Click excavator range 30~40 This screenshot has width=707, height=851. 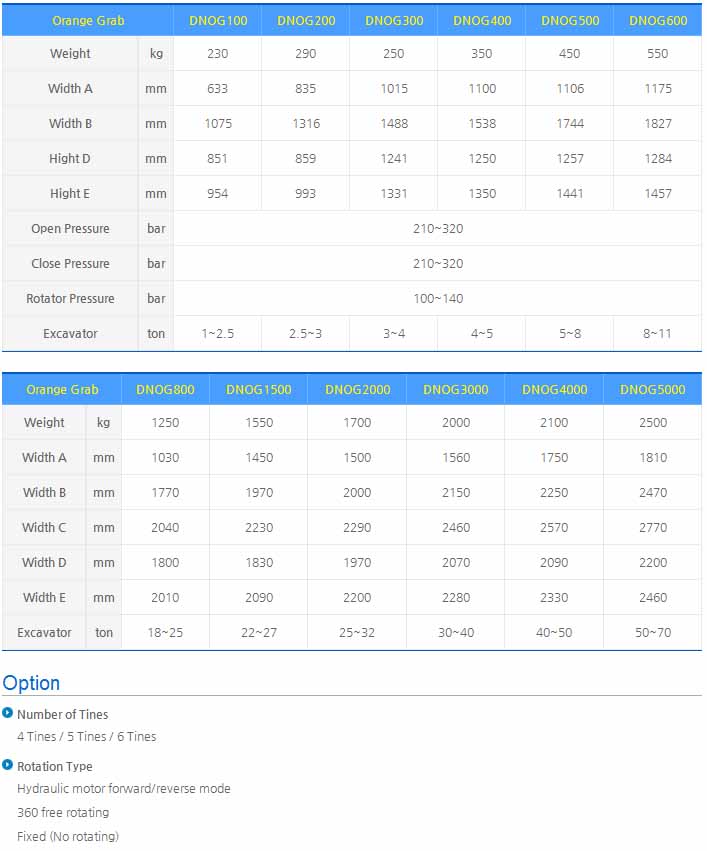456,633
